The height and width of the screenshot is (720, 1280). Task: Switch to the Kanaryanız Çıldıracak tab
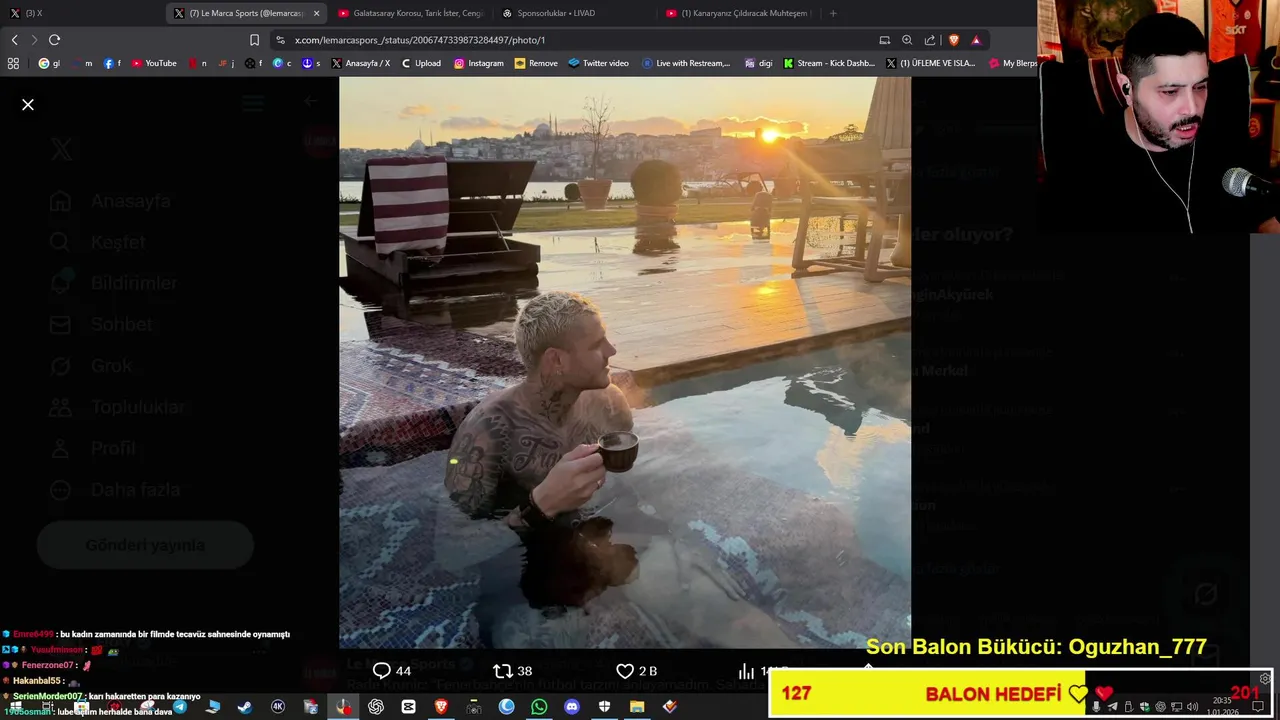[738, 13]
